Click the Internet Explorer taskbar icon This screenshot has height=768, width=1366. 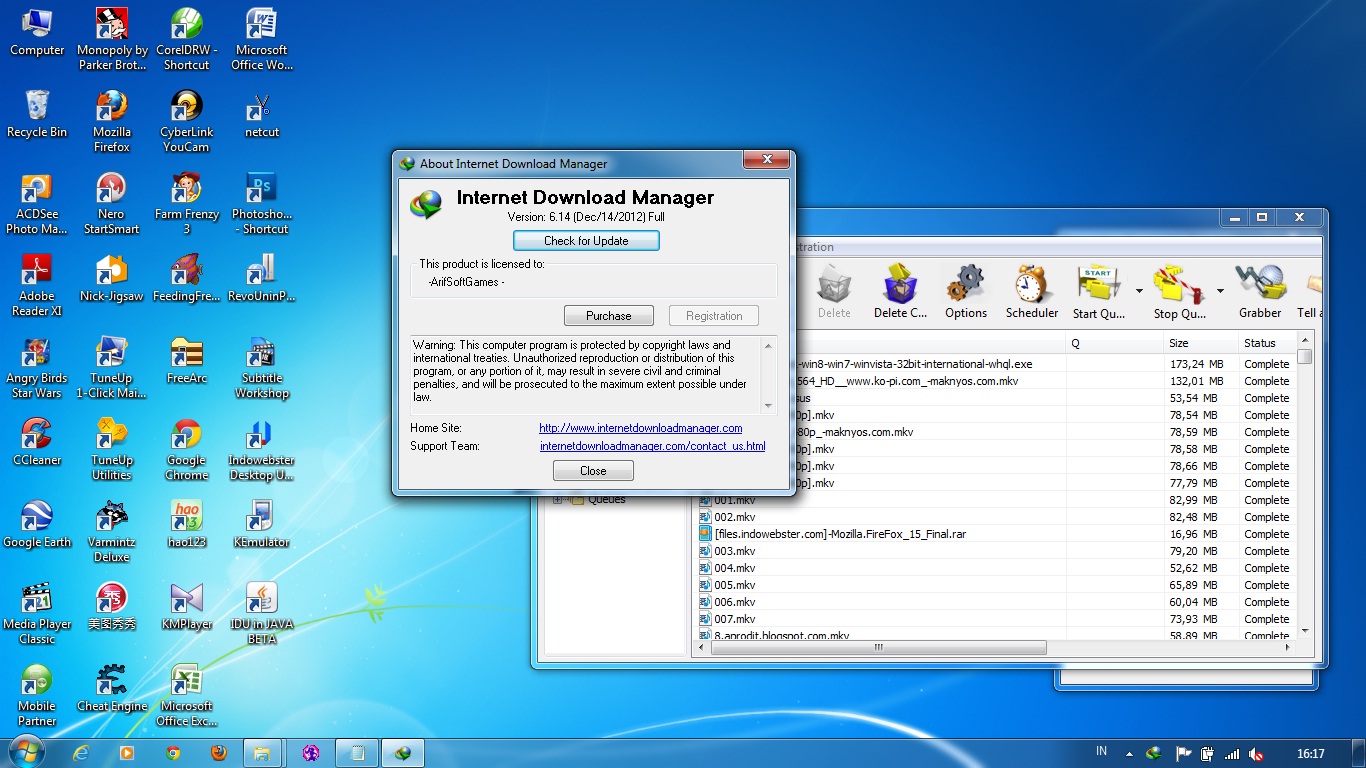(81, 753)
